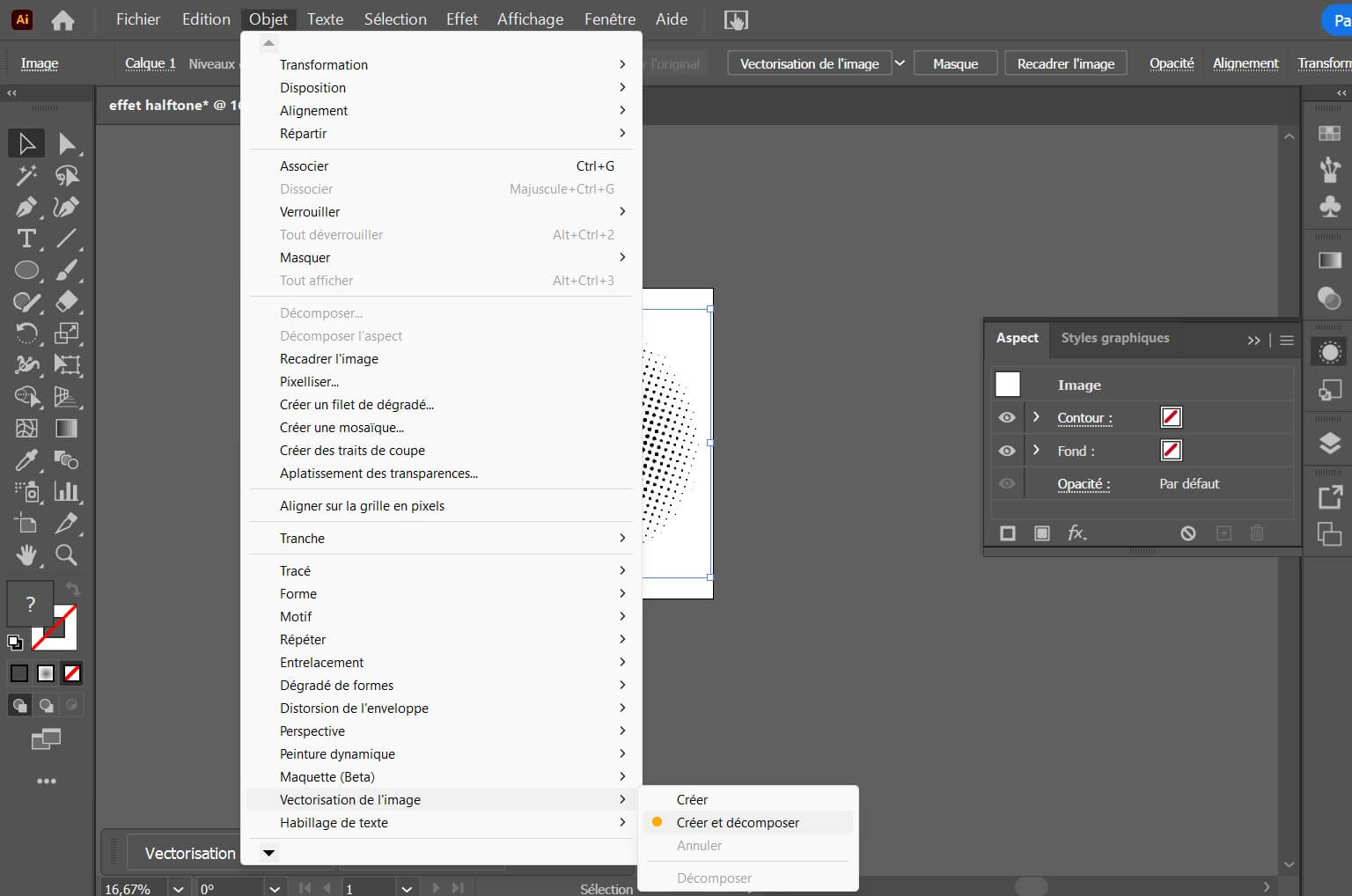Open Aspect panel hamburger menu
Image resolution: width=1352 pixels, height=896 pixels.
pyautogui.click(x=1287, y=340)
